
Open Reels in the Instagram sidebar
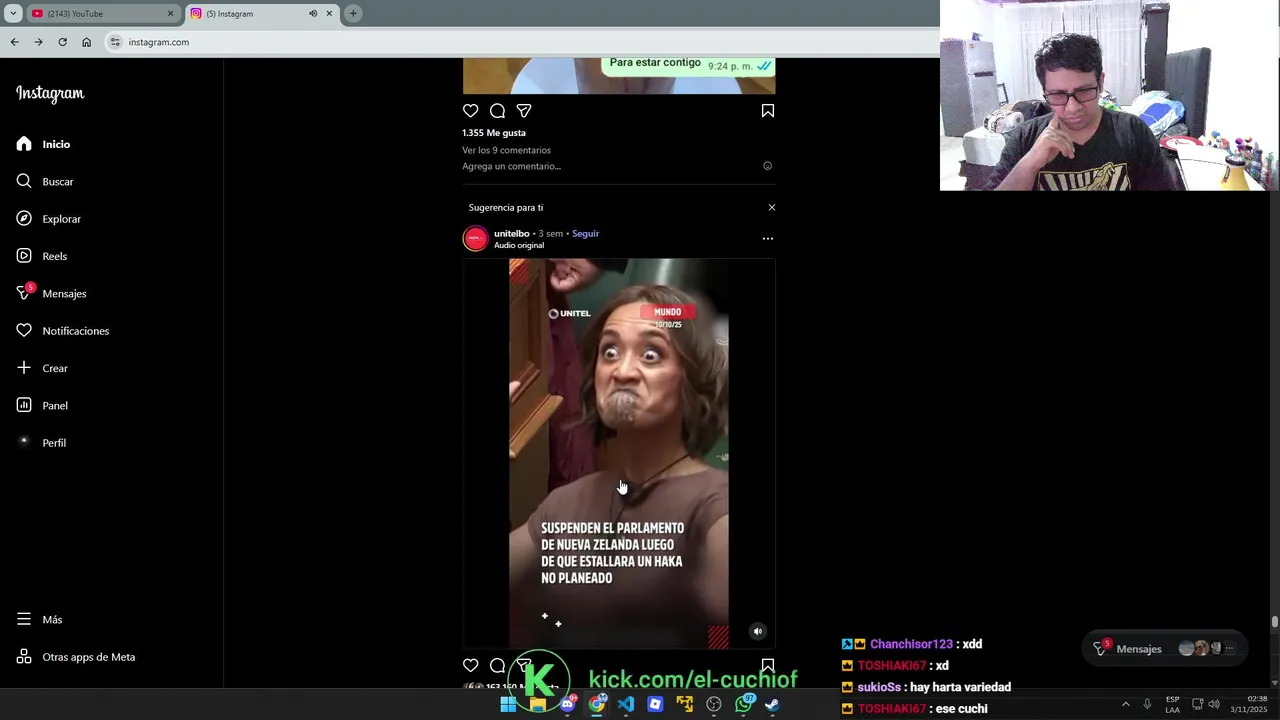point(42,256)
